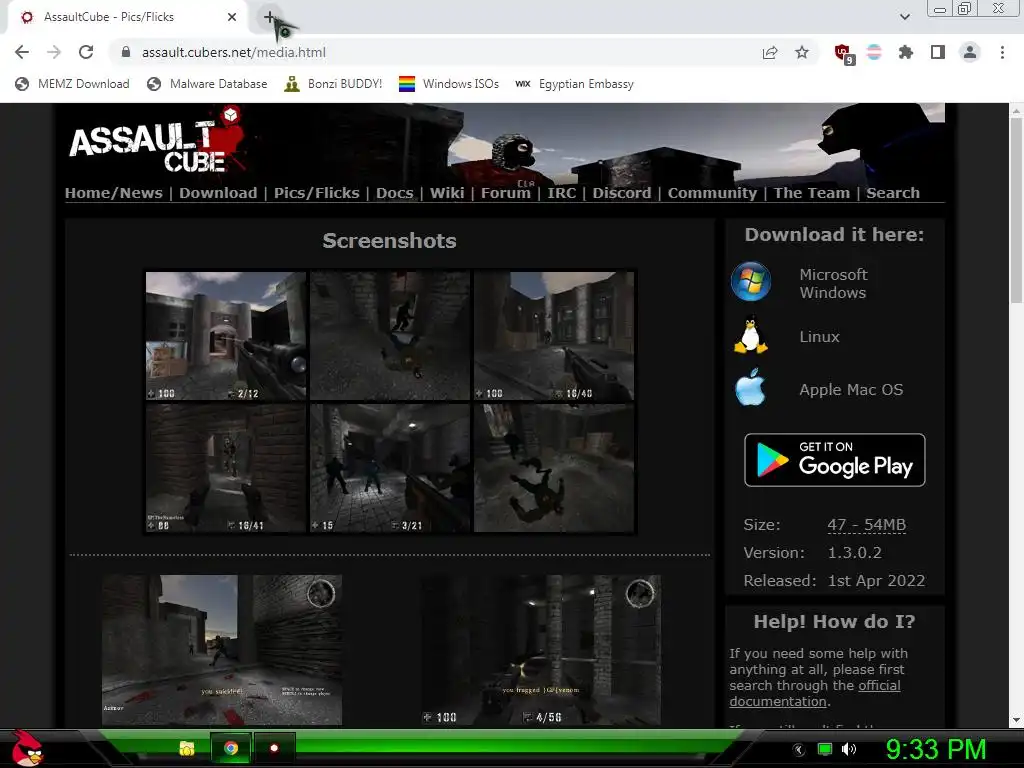Open the Forum navigation link

coord(505,193)
